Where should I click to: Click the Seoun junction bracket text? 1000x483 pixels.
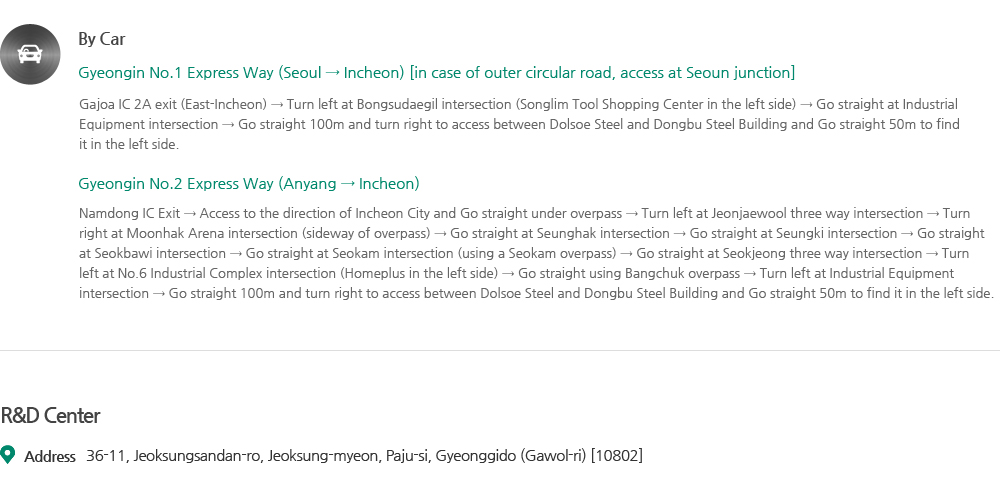point(603,73)
